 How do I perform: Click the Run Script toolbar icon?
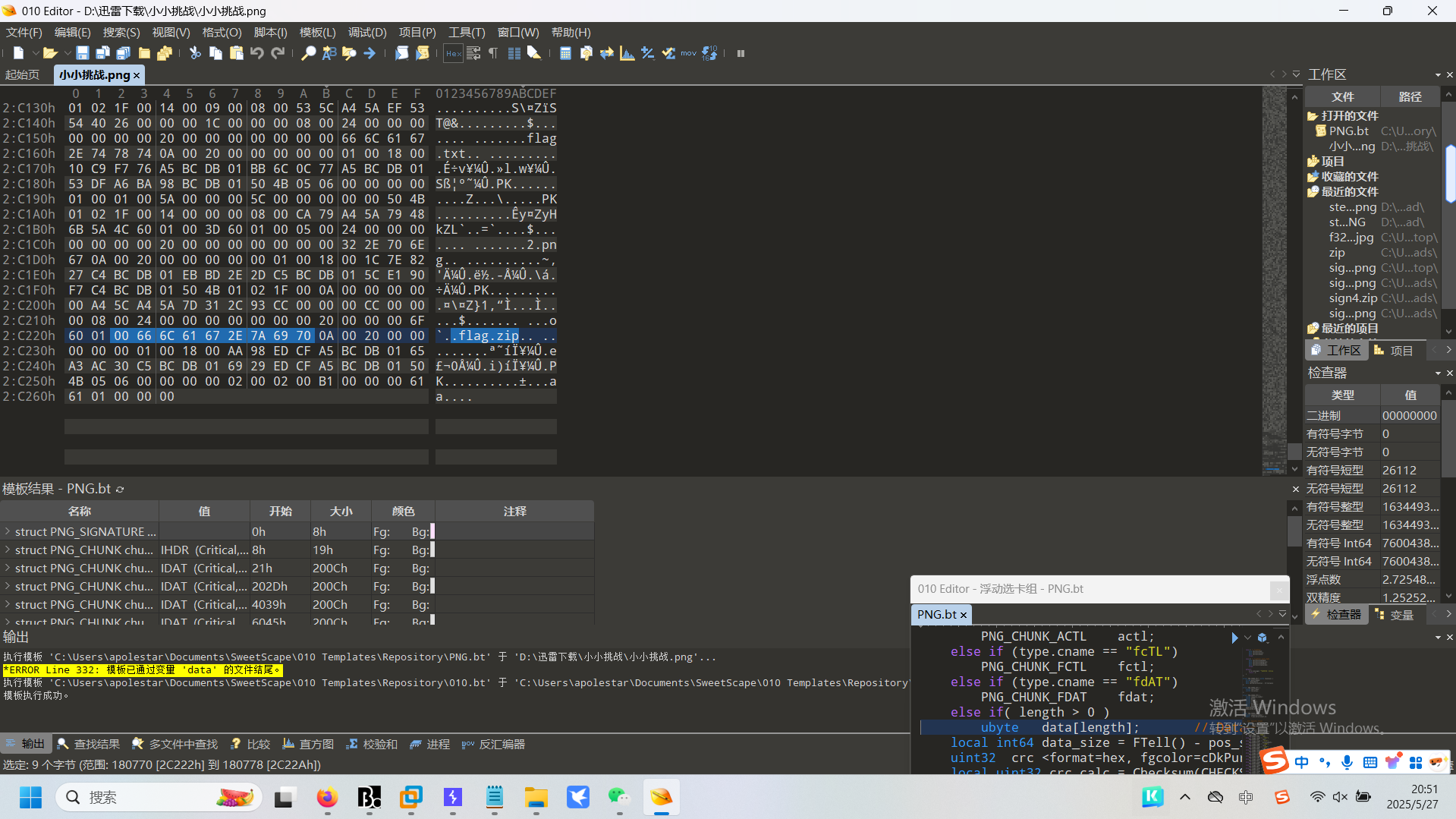pos(401,53)
